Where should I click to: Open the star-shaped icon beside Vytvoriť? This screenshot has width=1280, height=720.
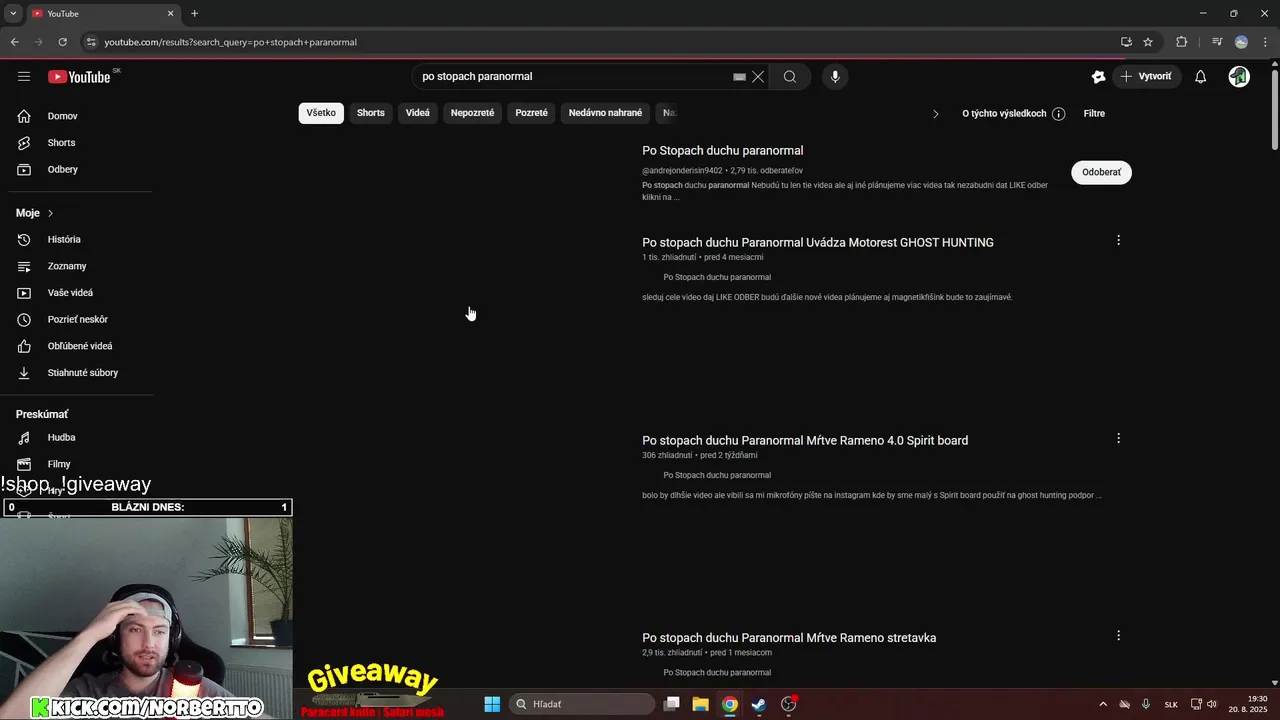click(1099, 76)
